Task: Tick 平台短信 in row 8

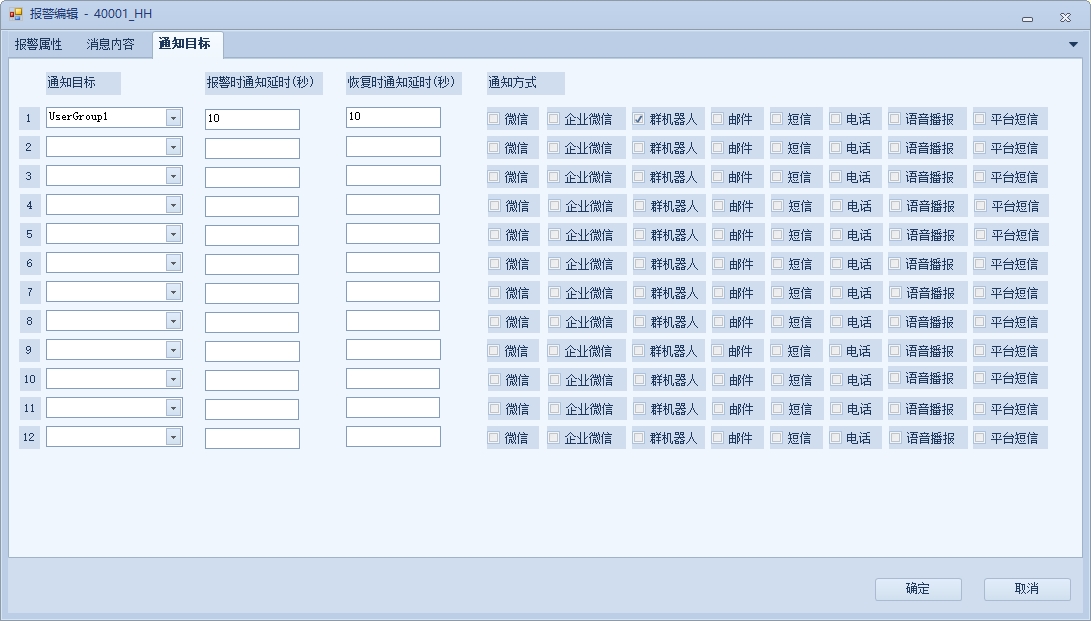Action: pyautogui.click(x=980, y=322)
